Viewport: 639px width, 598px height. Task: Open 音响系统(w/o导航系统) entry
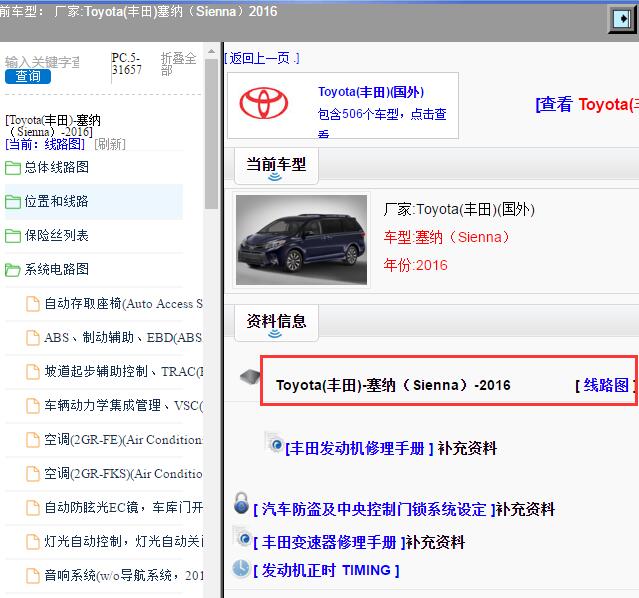pos(123,576)
